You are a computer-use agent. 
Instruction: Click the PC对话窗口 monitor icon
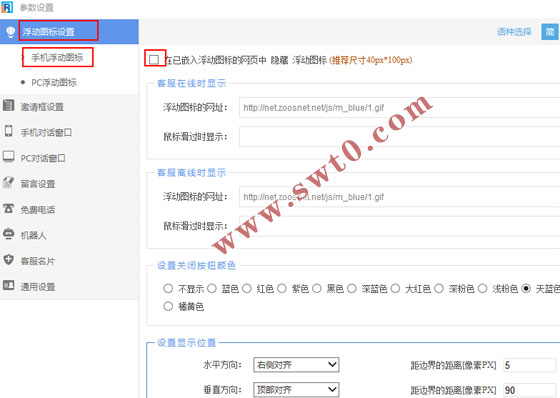[8, 156]
